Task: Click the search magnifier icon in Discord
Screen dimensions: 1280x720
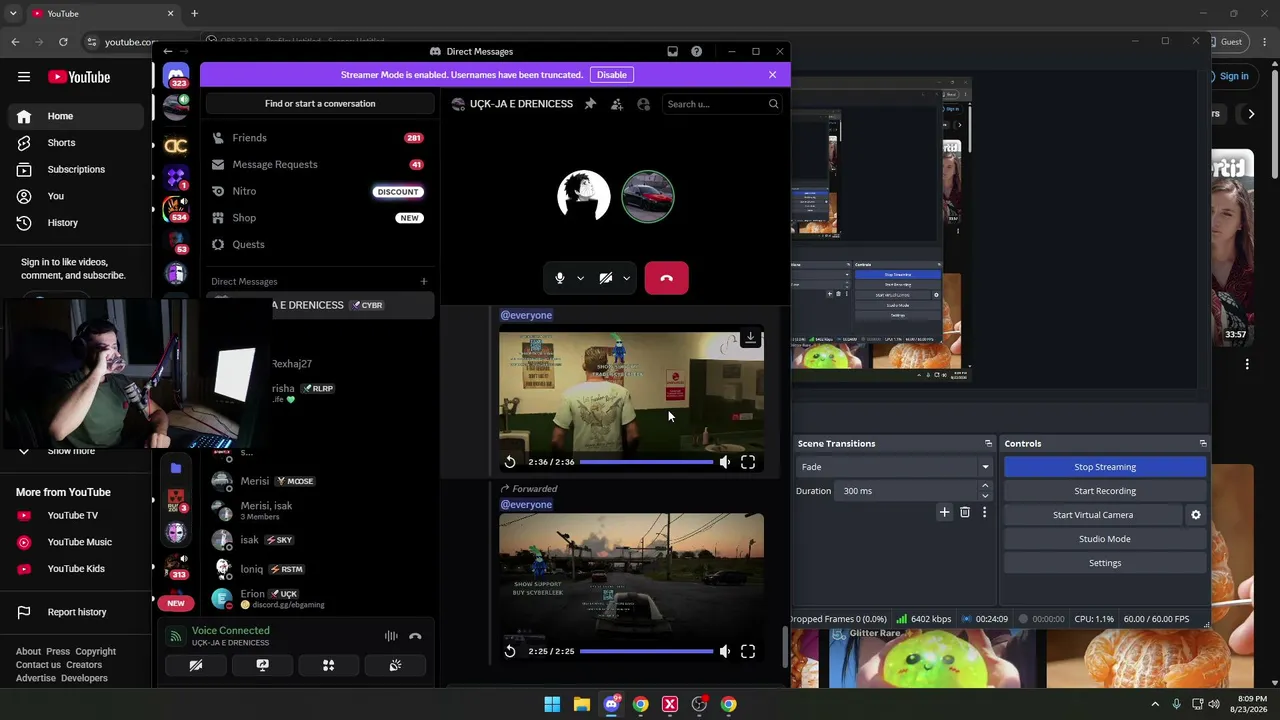Action: click(773, 104)
